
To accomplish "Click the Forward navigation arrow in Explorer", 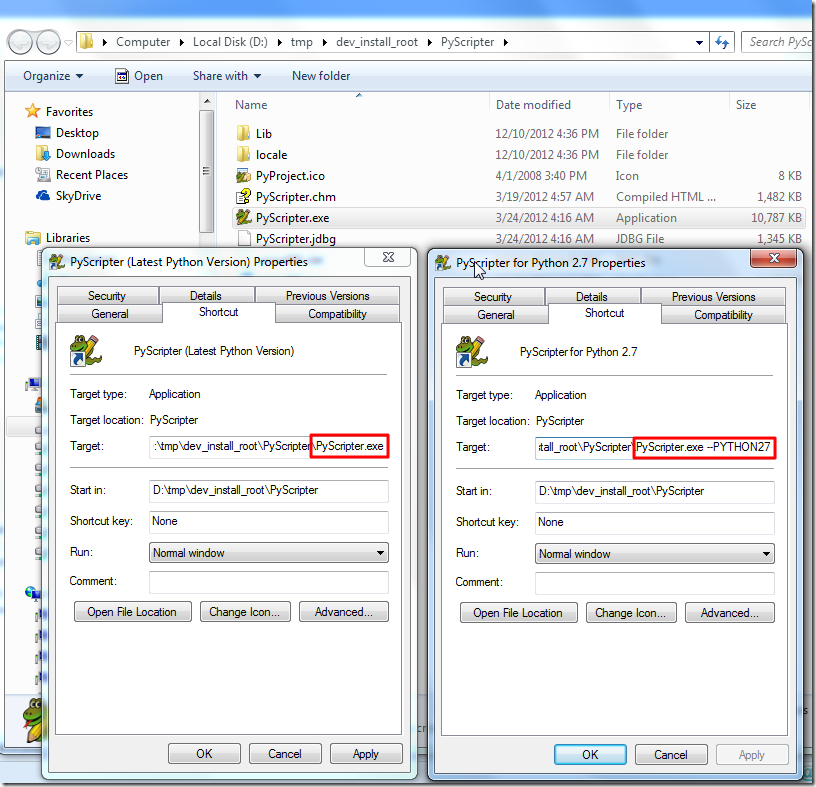I will 48,42.
